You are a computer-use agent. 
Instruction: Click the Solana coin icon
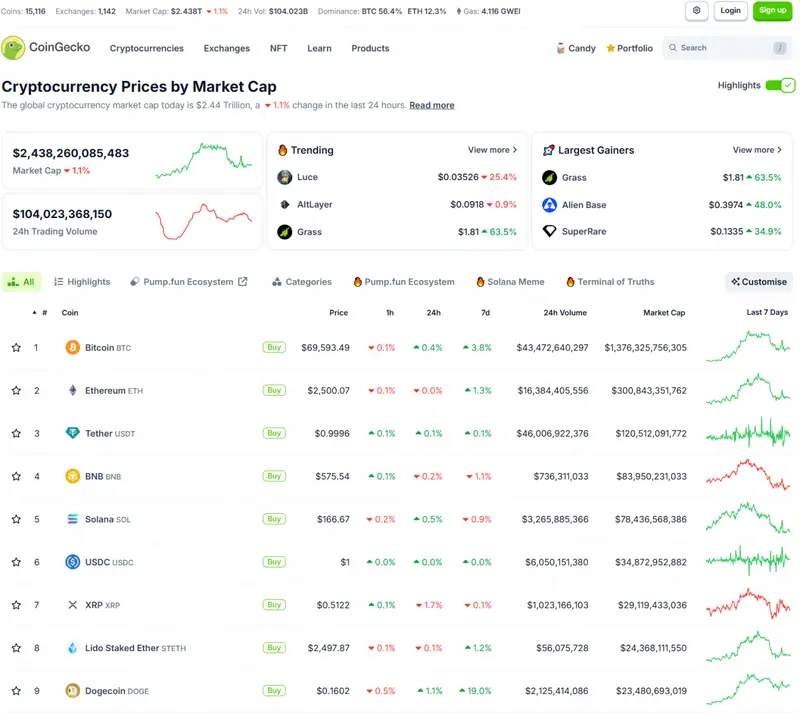(72, 519)
